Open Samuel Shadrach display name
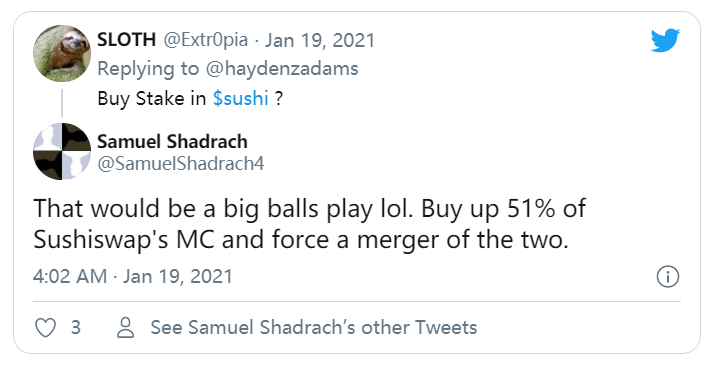This screenshot has width=717, height=371. coord(172,142)
